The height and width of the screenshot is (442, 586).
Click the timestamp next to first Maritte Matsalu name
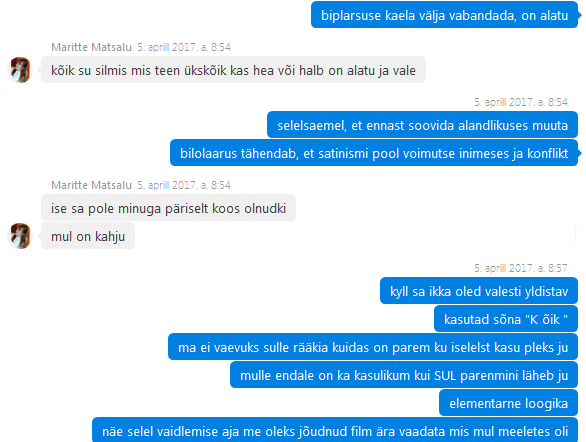[183, 47]
